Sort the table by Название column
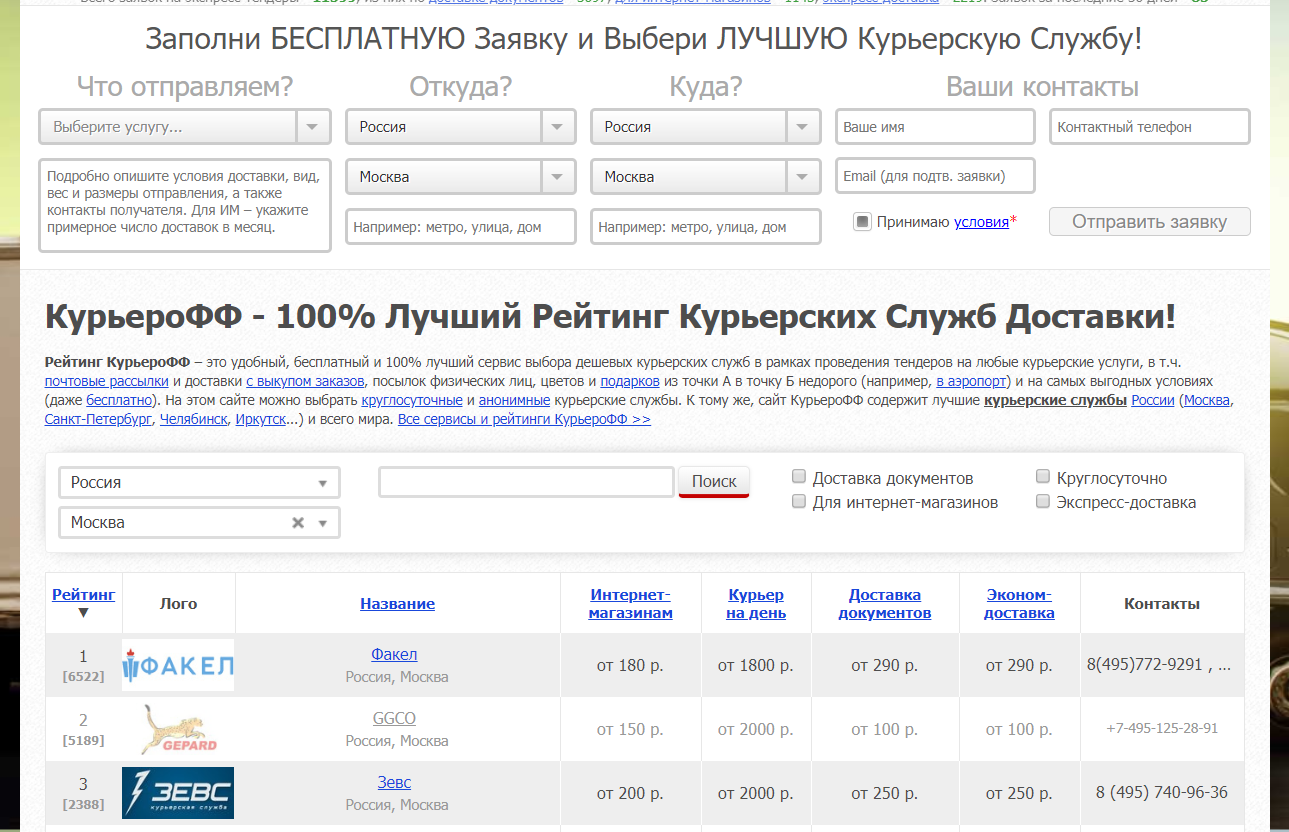Image resolution: width=1289 pixels, height=832 pixels. 398,604
